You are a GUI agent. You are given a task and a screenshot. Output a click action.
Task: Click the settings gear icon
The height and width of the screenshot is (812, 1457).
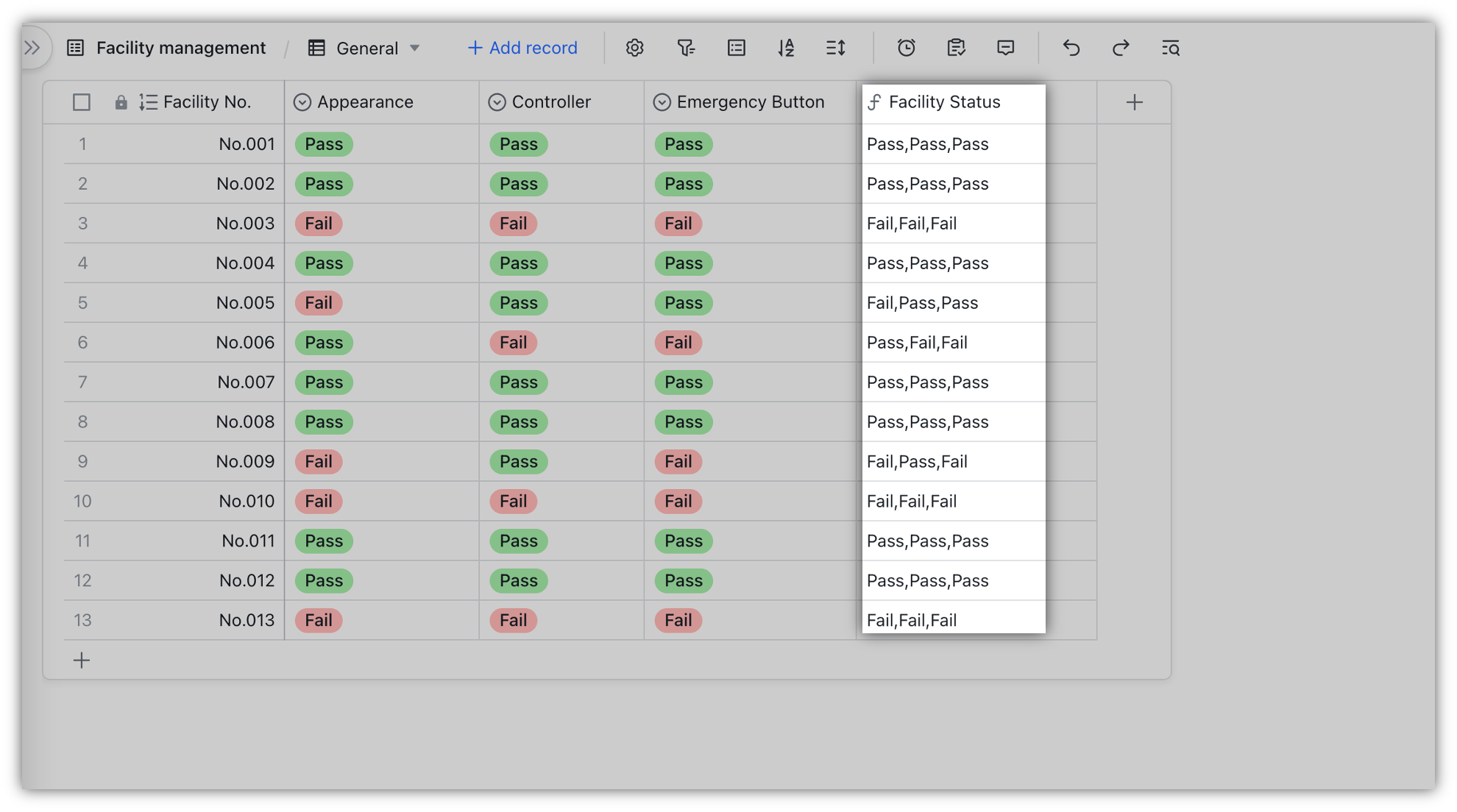point(636,47)
